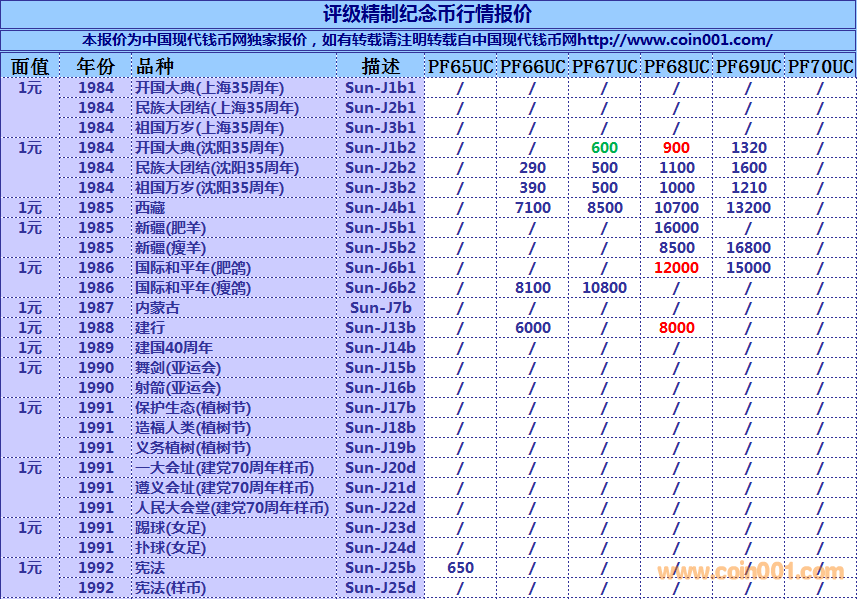857x599 pixels.
Task: Click the red 12000 price cell
Action: pos(676,268)
